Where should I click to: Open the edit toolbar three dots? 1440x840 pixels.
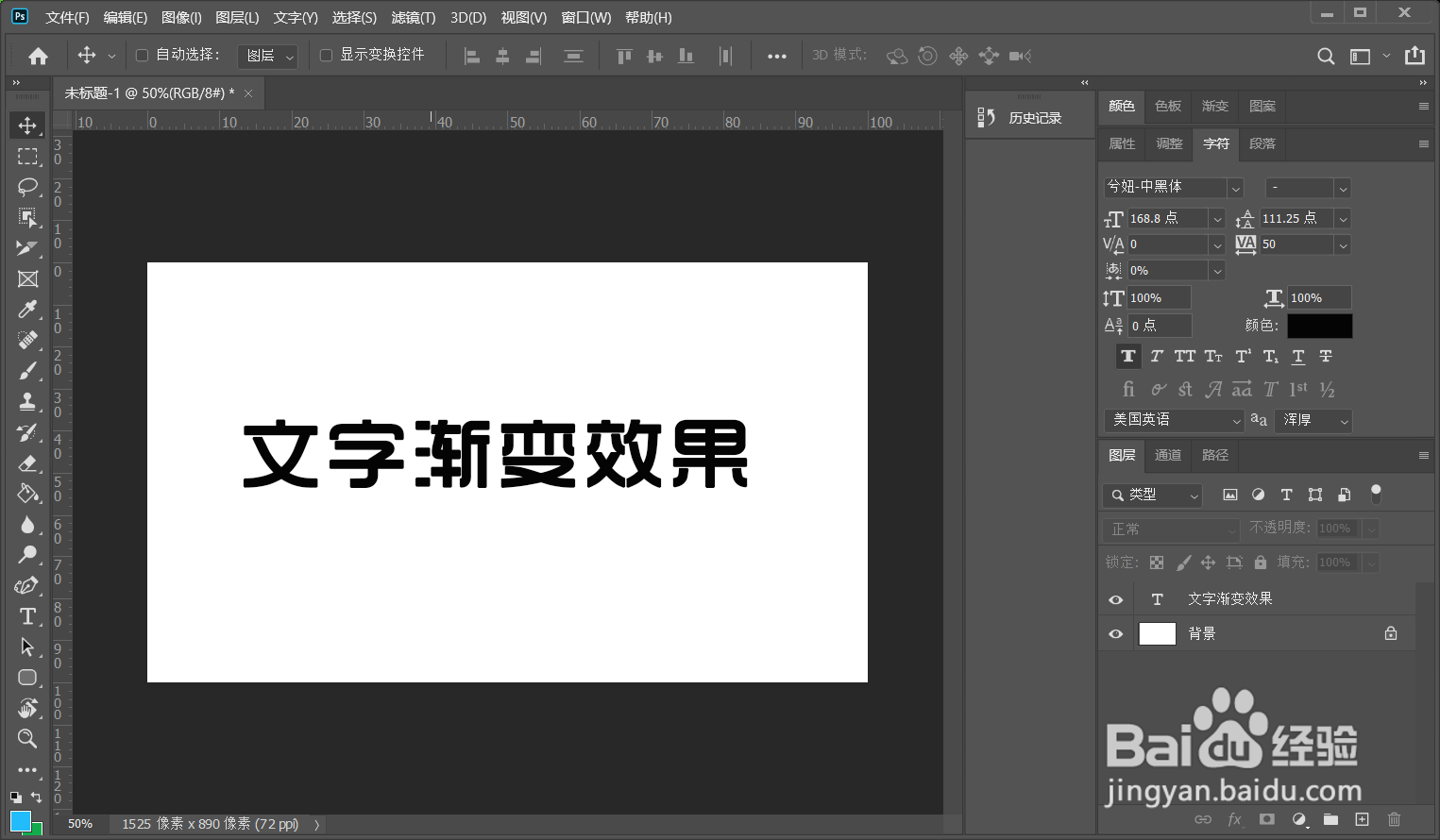(x=27, y=770)
